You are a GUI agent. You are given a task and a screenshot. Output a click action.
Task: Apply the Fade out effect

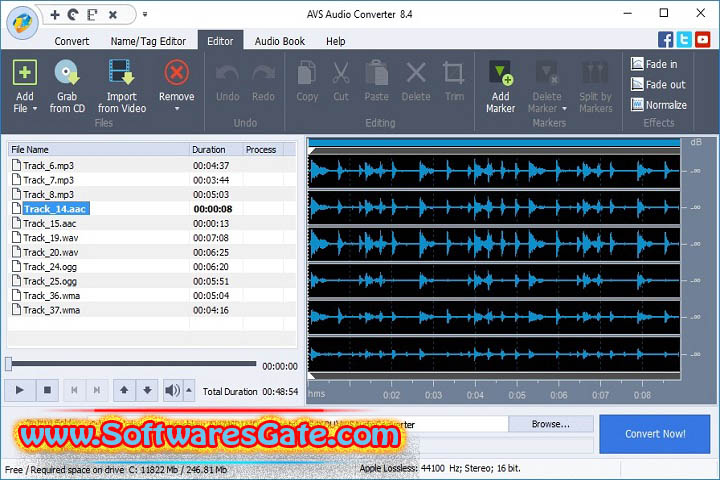658,85
